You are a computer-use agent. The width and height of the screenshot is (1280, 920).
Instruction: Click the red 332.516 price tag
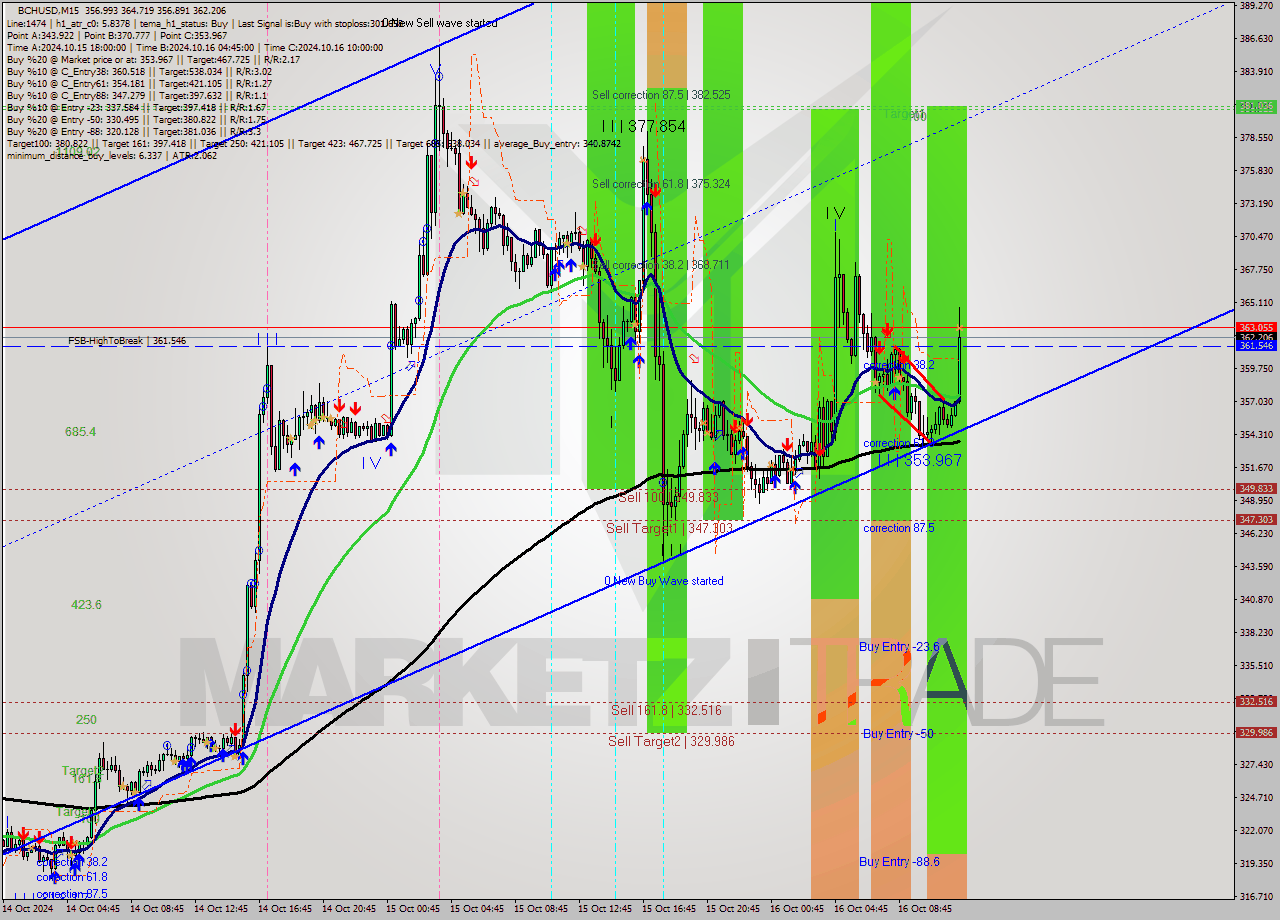point(1256,702)
